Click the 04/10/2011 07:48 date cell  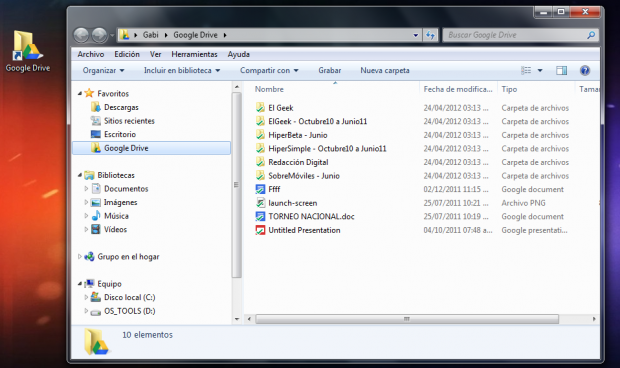click(x=457, y=230)
